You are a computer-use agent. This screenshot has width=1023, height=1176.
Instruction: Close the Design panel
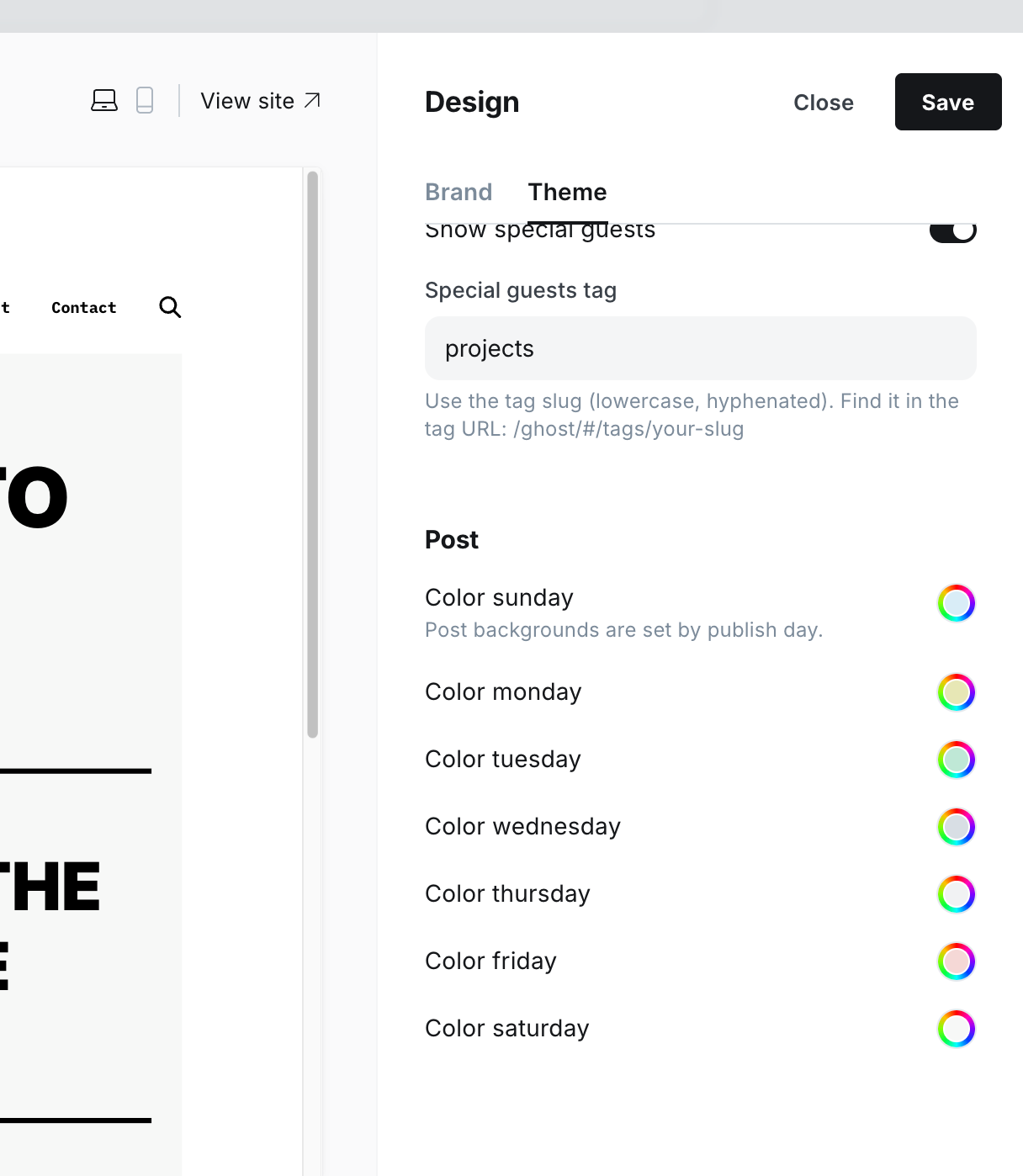[x=823, y=103]
